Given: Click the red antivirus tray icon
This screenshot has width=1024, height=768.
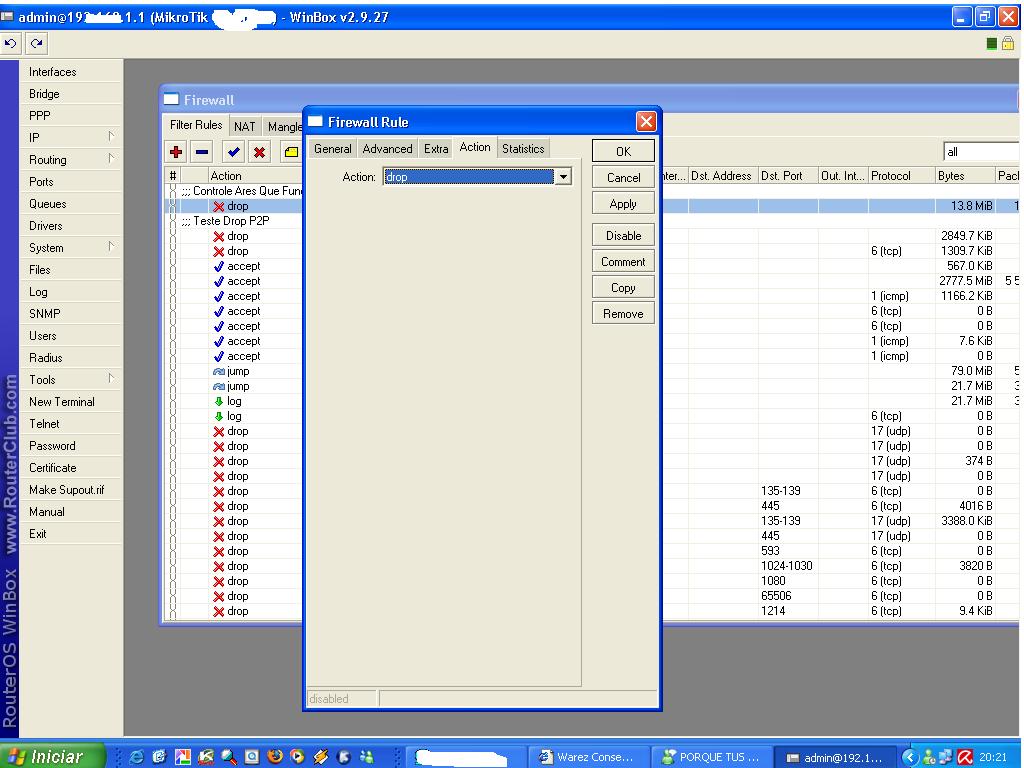Looking at the screenshot, I should (966, 757).
